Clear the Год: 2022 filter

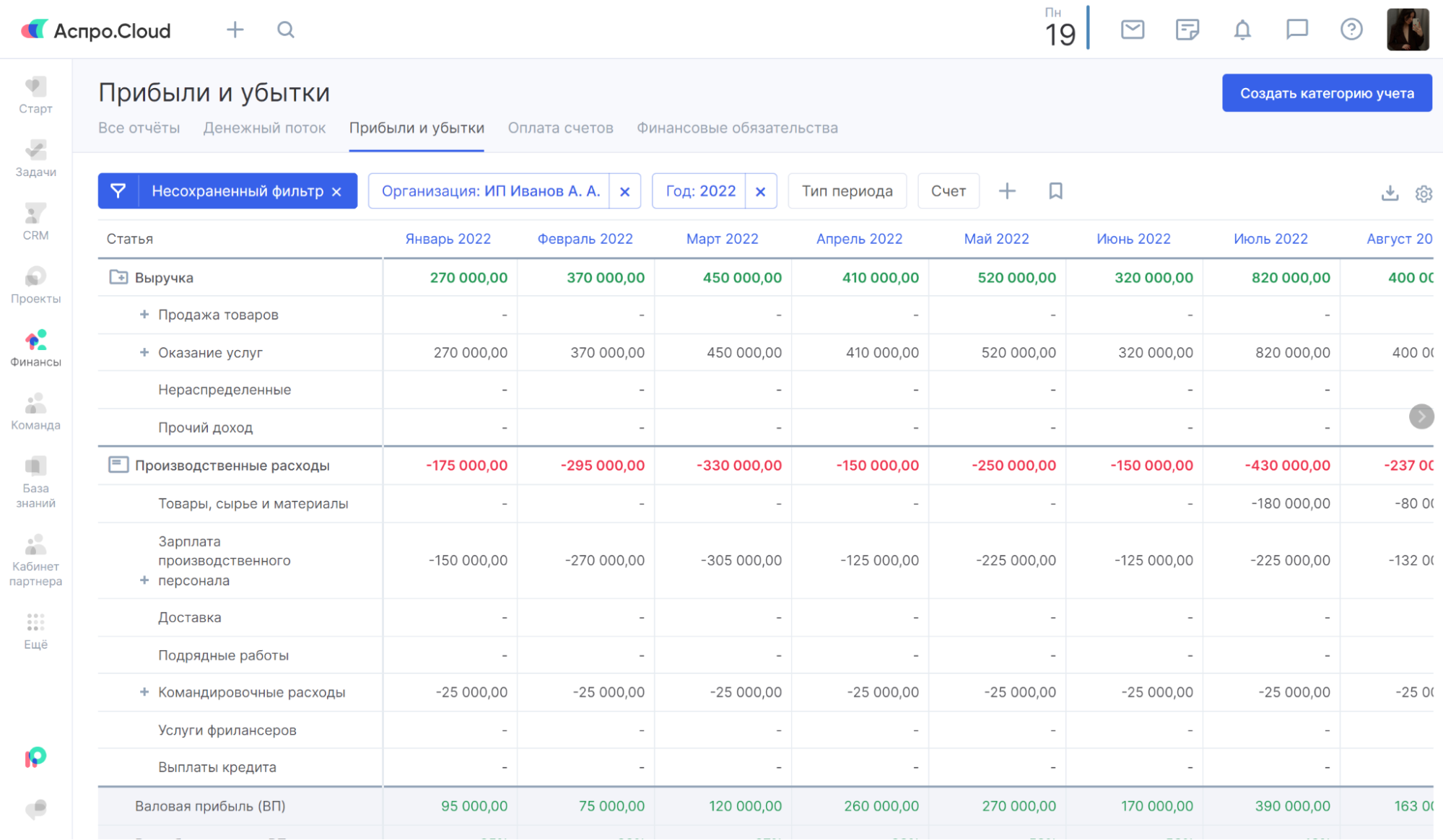point(760,191)
